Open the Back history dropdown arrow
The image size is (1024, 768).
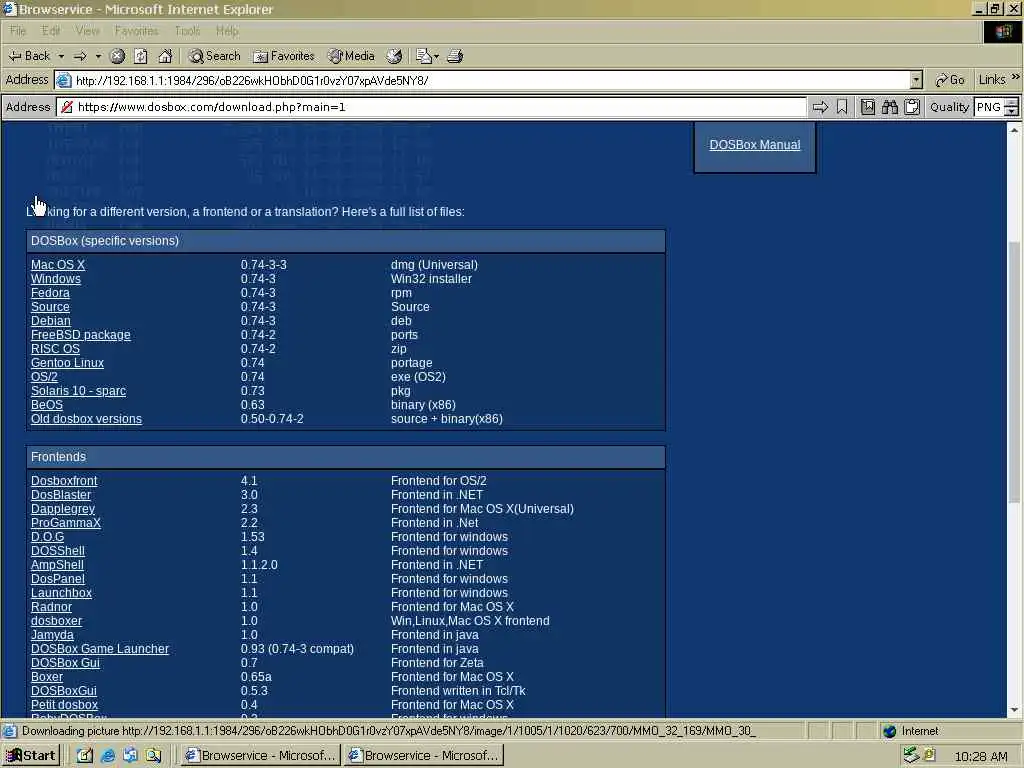click(61, 56)
